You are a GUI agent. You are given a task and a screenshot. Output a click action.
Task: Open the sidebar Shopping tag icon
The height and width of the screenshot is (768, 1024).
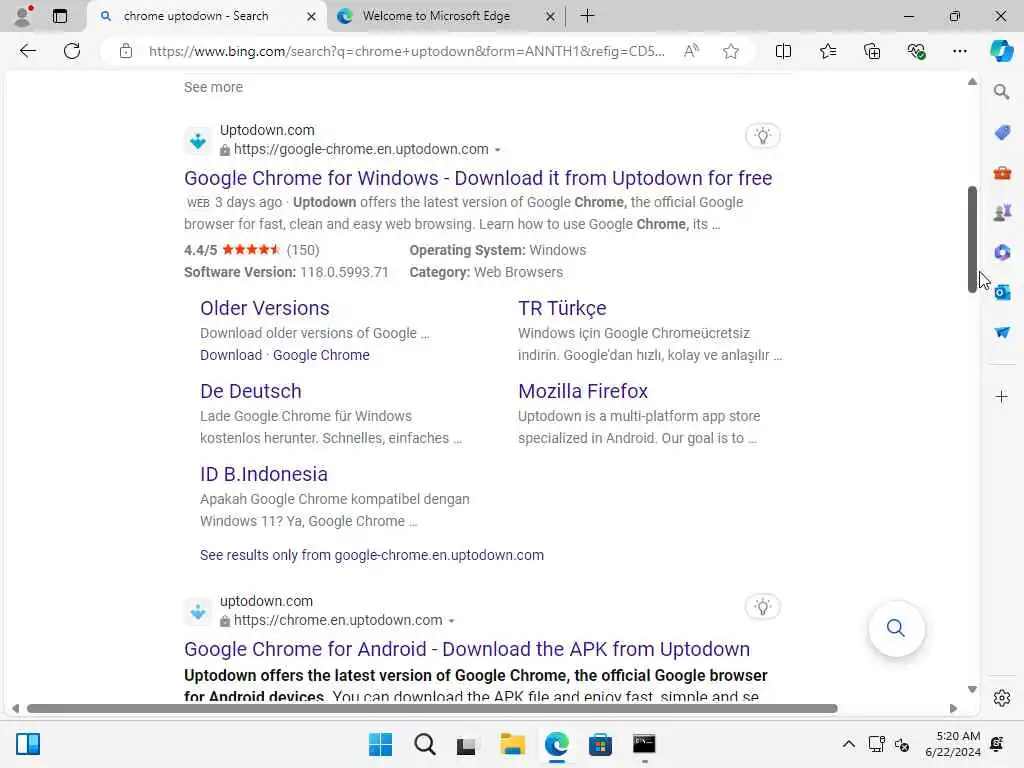(1002, 133)
